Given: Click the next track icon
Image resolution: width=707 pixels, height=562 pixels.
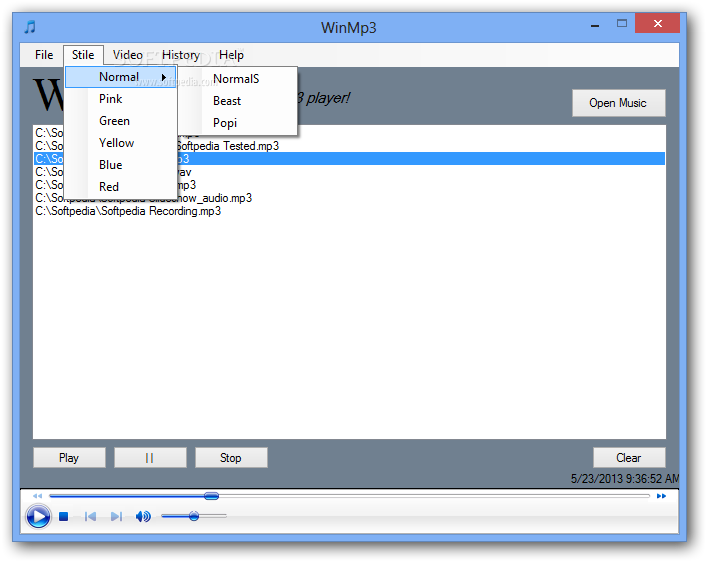Looking at the screenshot, I should [x=116, y=516].
